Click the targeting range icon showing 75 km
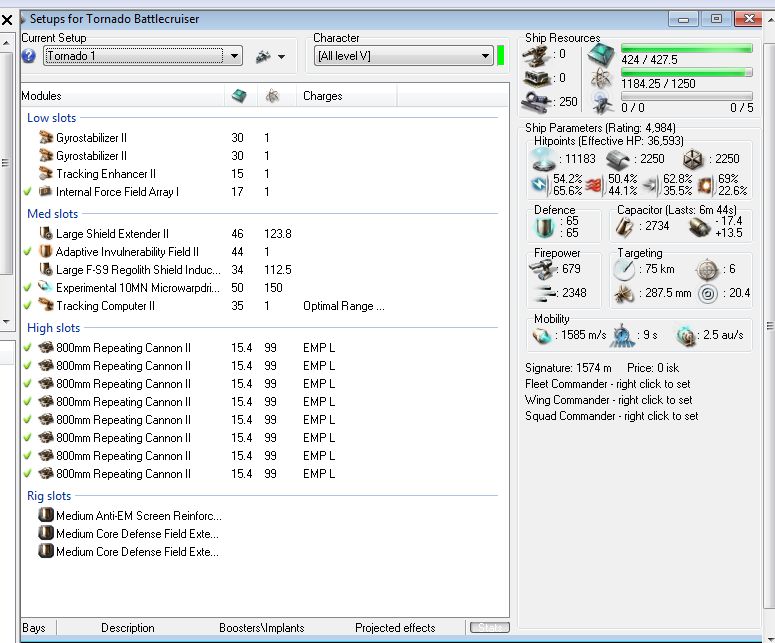The width and height of the screenshot is (775, 643). pyautogui.click(x=624, y=270)
